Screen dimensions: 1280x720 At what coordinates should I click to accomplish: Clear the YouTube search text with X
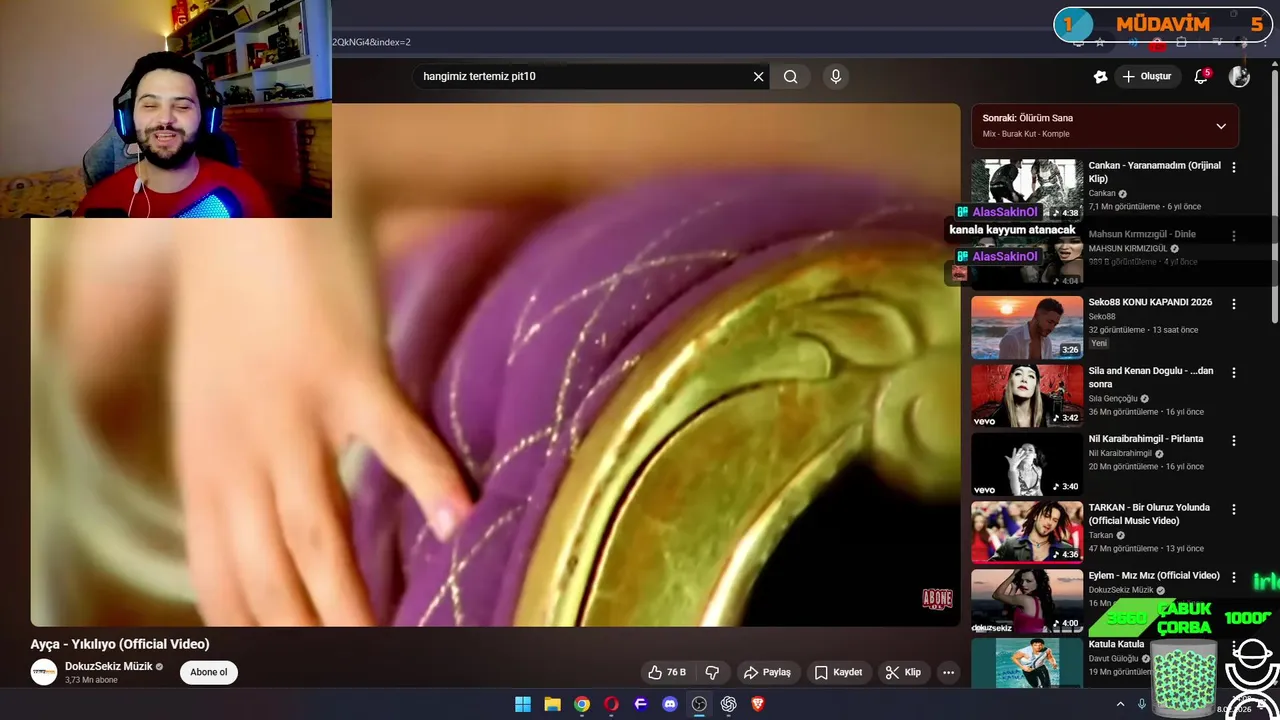[x=758, y=77]
